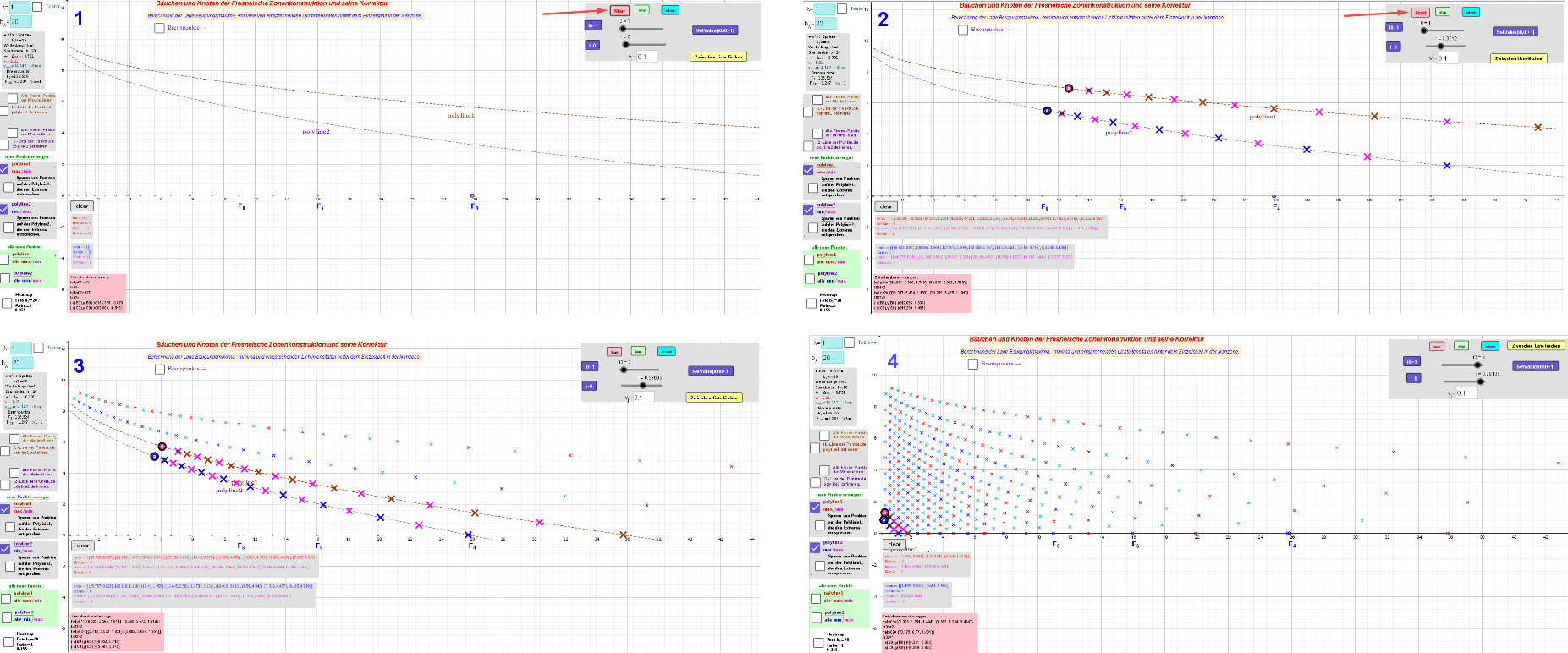The height and width of the screenshot is (653, 1568).
Task: Click the red Start button in panel 3
Action: (x=614, y=351)
